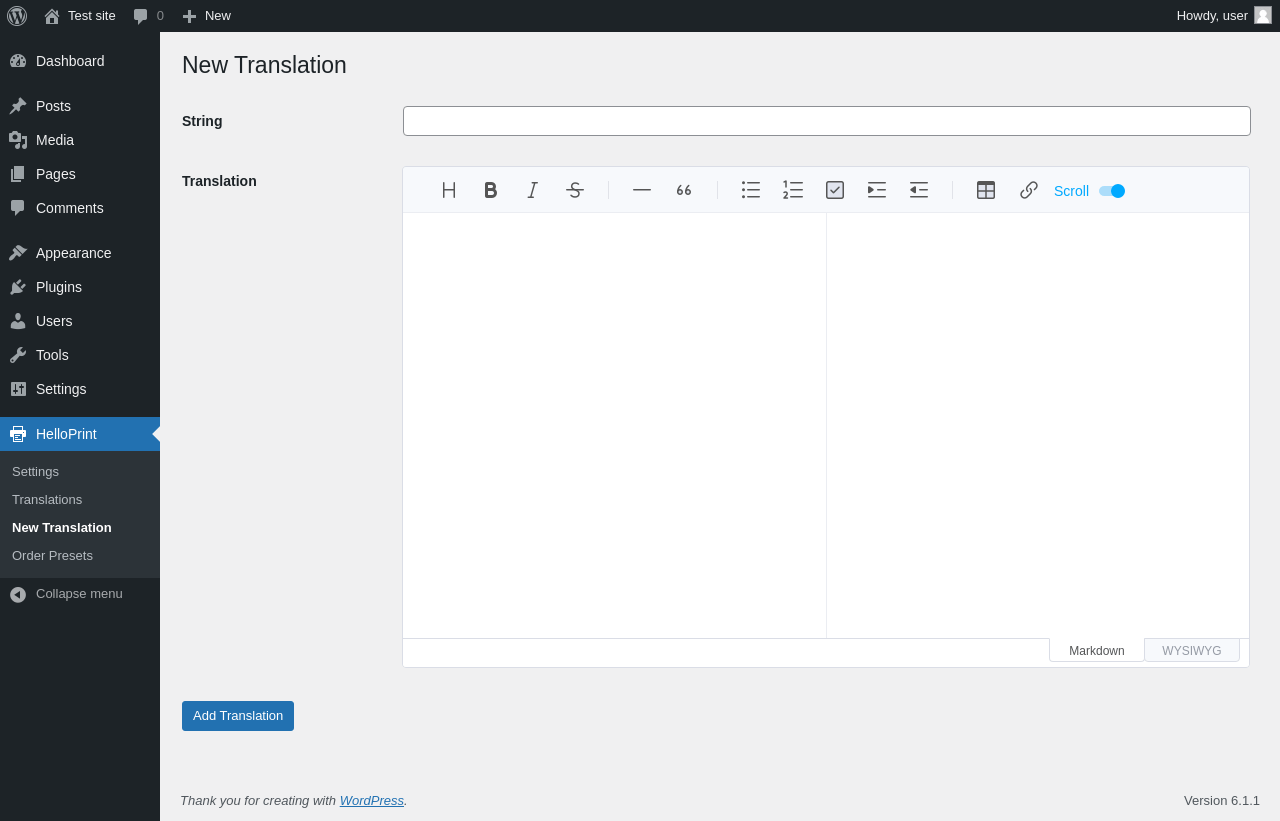Toggle bold formatting in the editor

491,190
